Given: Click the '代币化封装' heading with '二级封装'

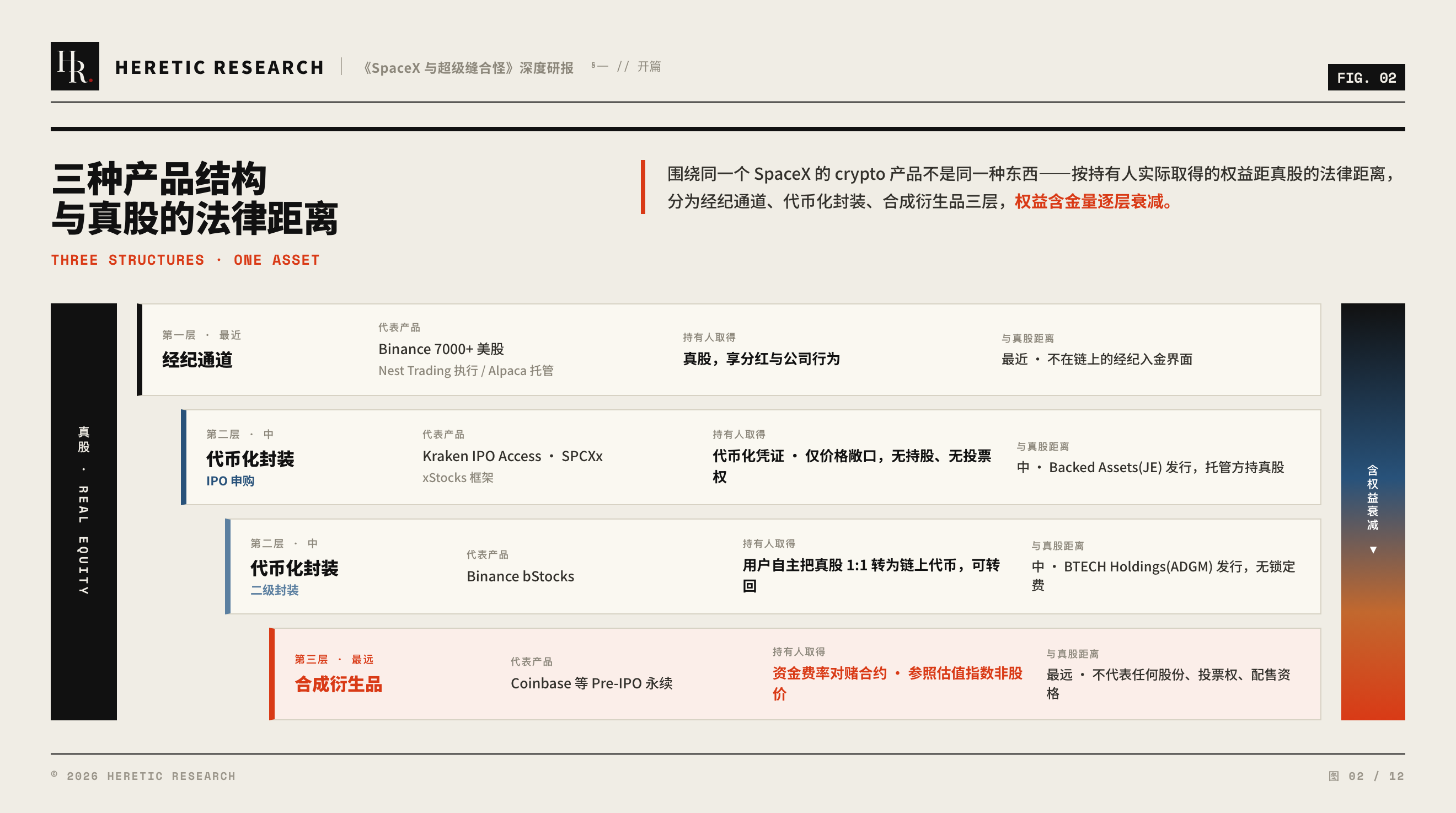Looking at the screenshot, I should coord(294,568).
